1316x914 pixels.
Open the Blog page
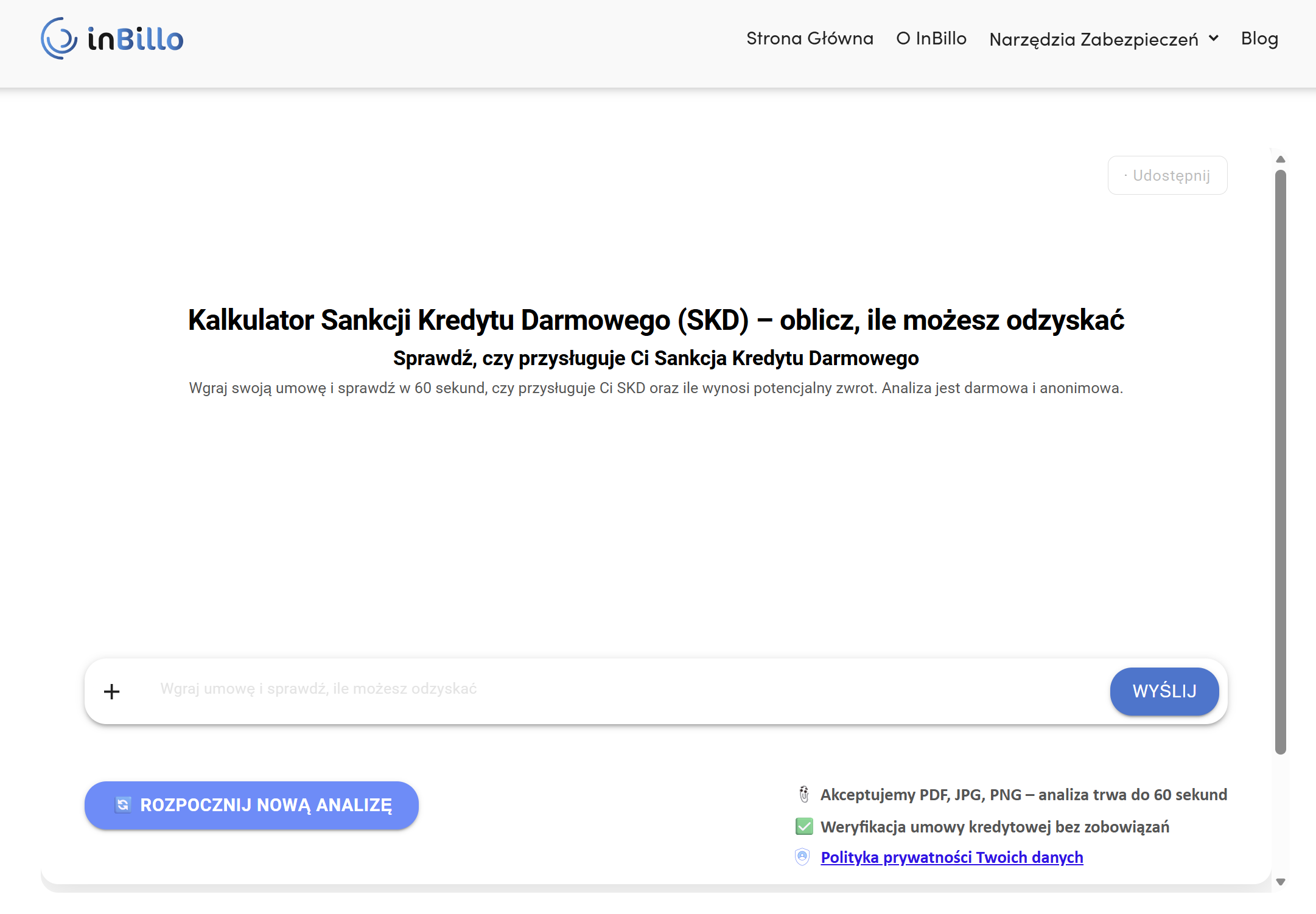[1259, 38]
